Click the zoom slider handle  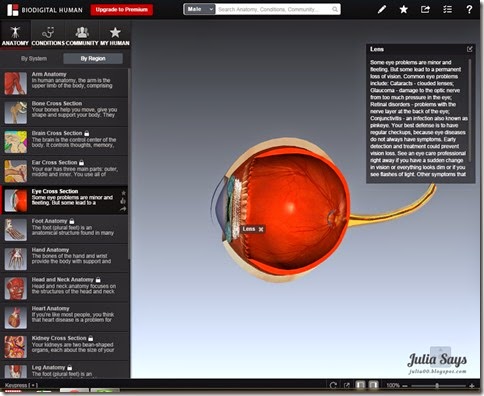click(437, 386)
